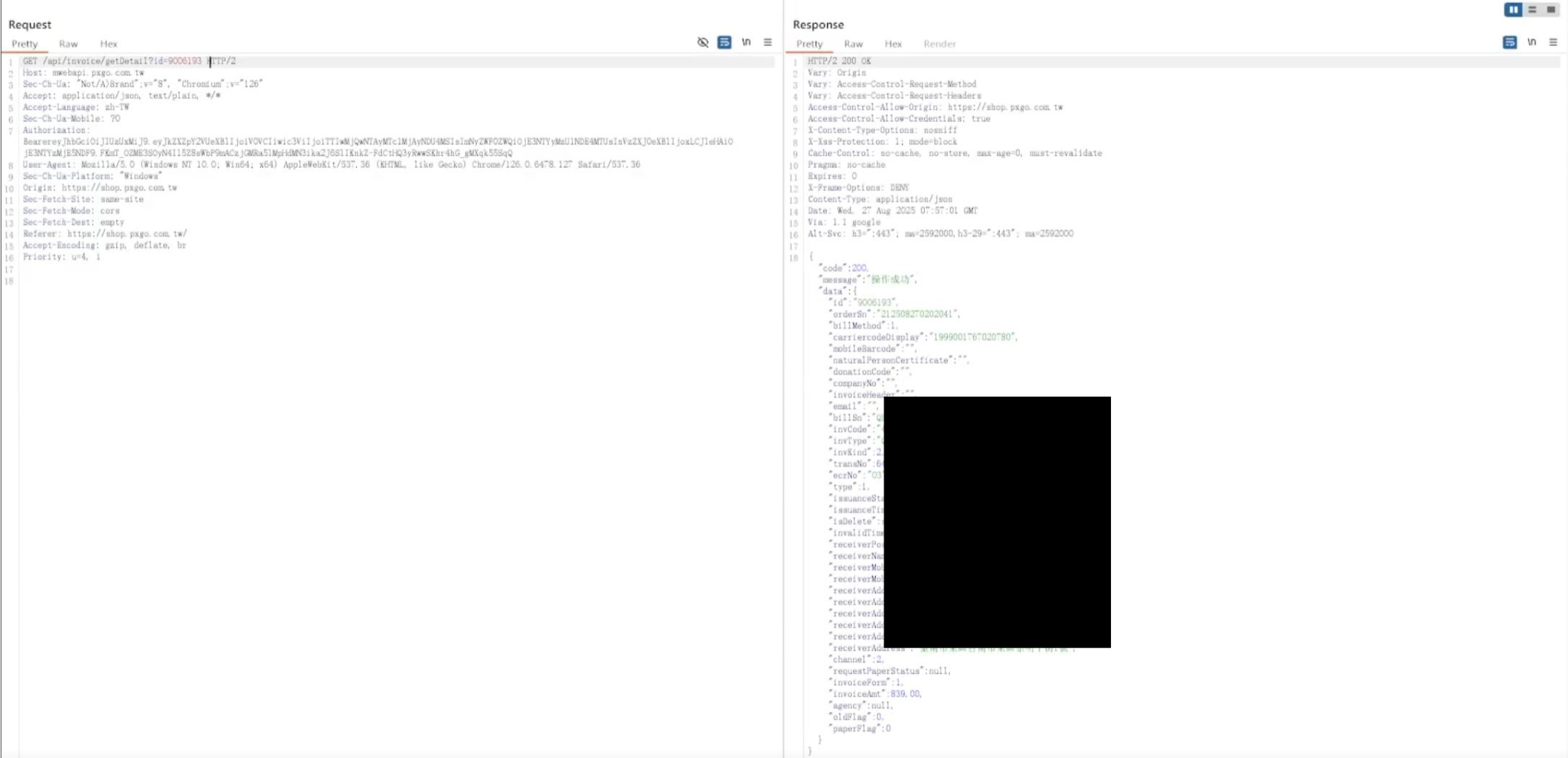Viewport: 1568px width, 758px height.
Task: Toggle word wrap in Response pane
Action: tap(1510, 42)
